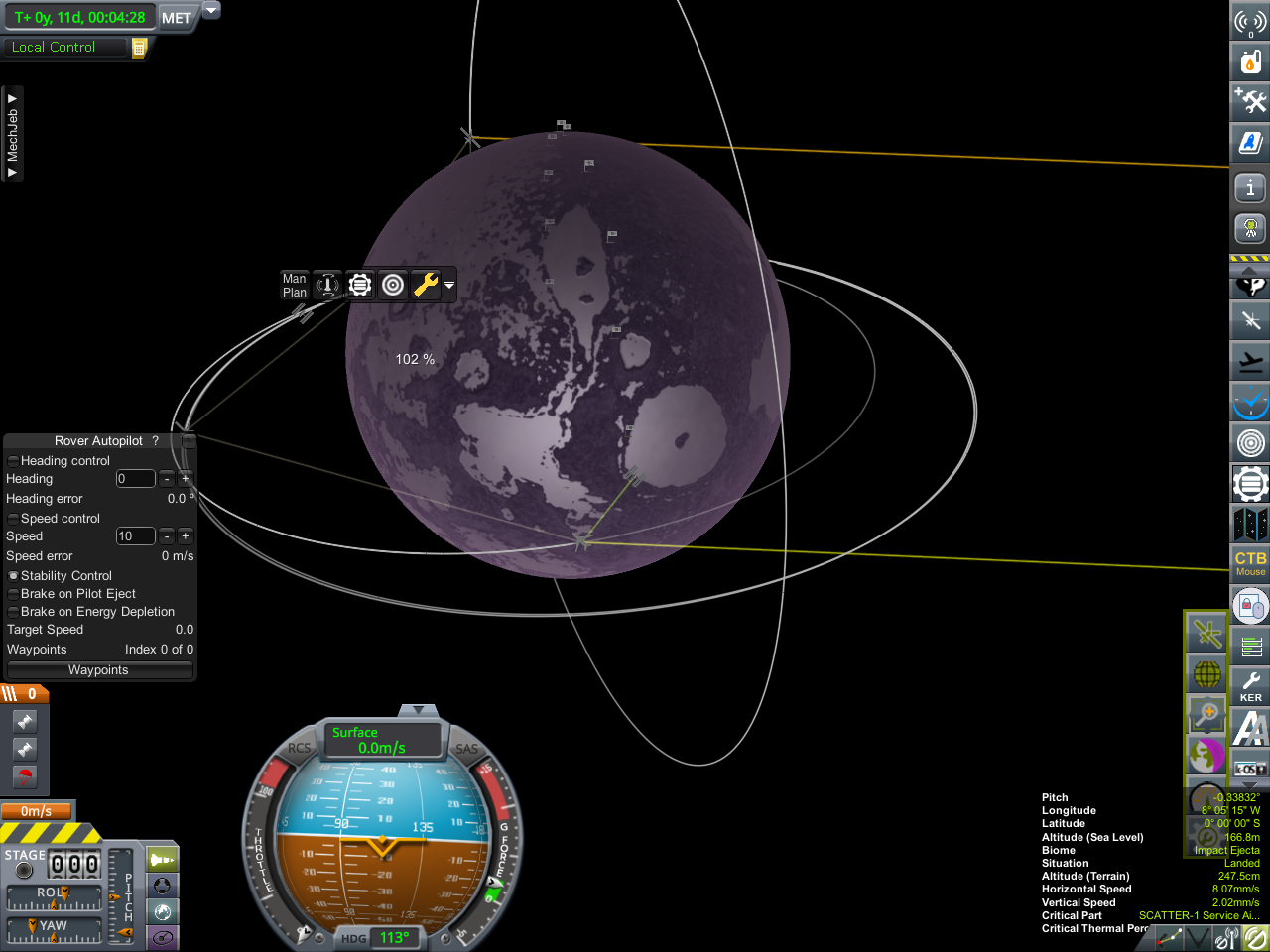Open the SCANsat globe grid map
Image resolution: width=1270 pixels, height=952 pixels.
pos(1206,674)
